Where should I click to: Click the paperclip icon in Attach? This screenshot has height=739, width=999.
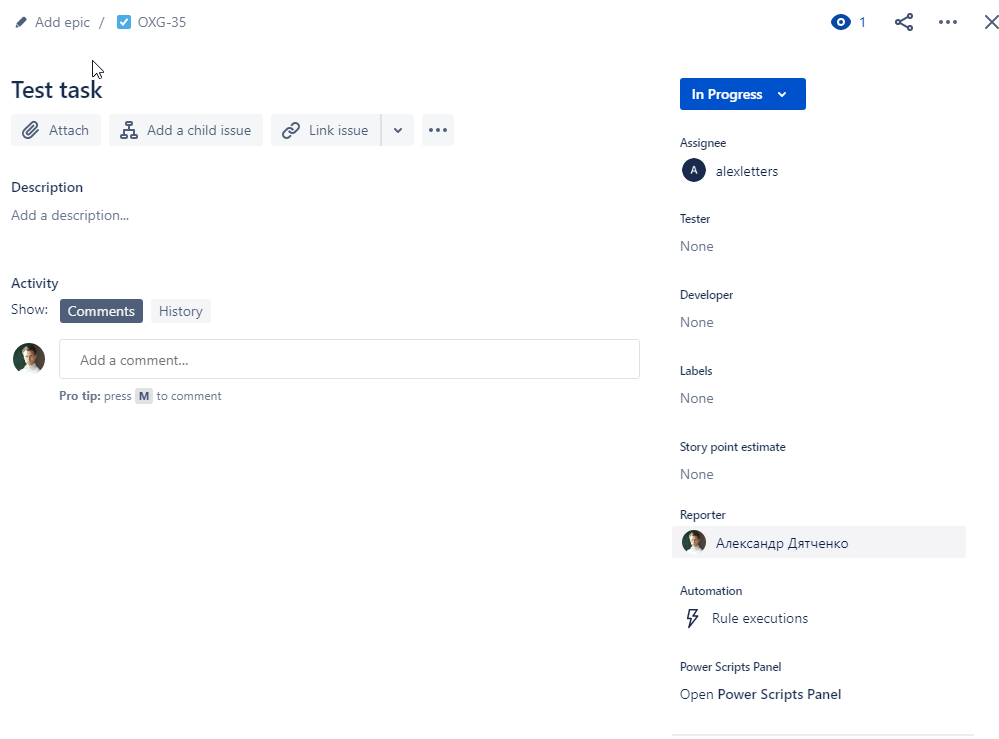click(x=31, y=130)
